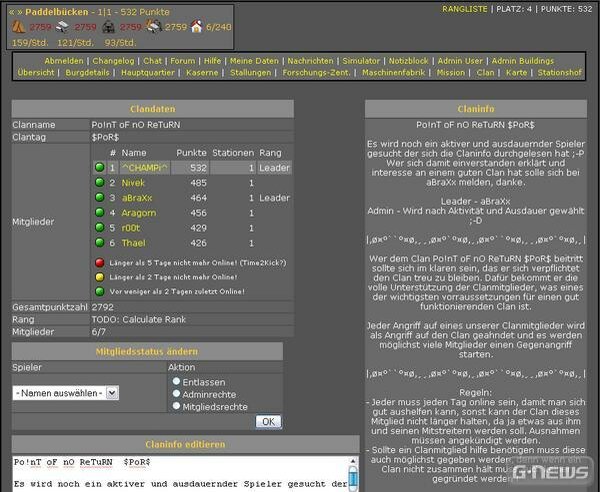Click the coal cart resource icon

pos(109,27)
